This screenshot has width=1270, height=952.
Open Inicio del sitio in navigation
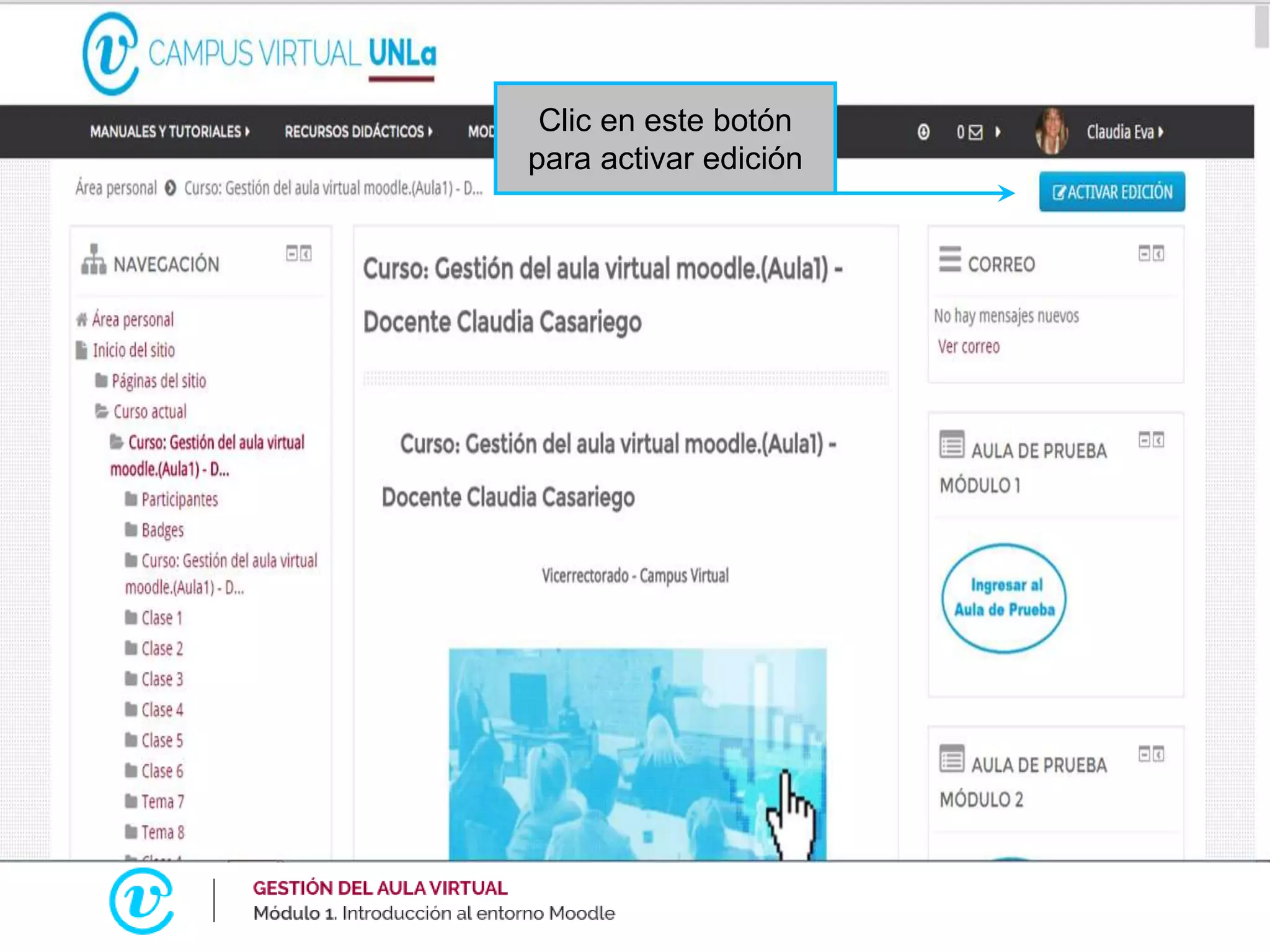[x=134, y=350]
